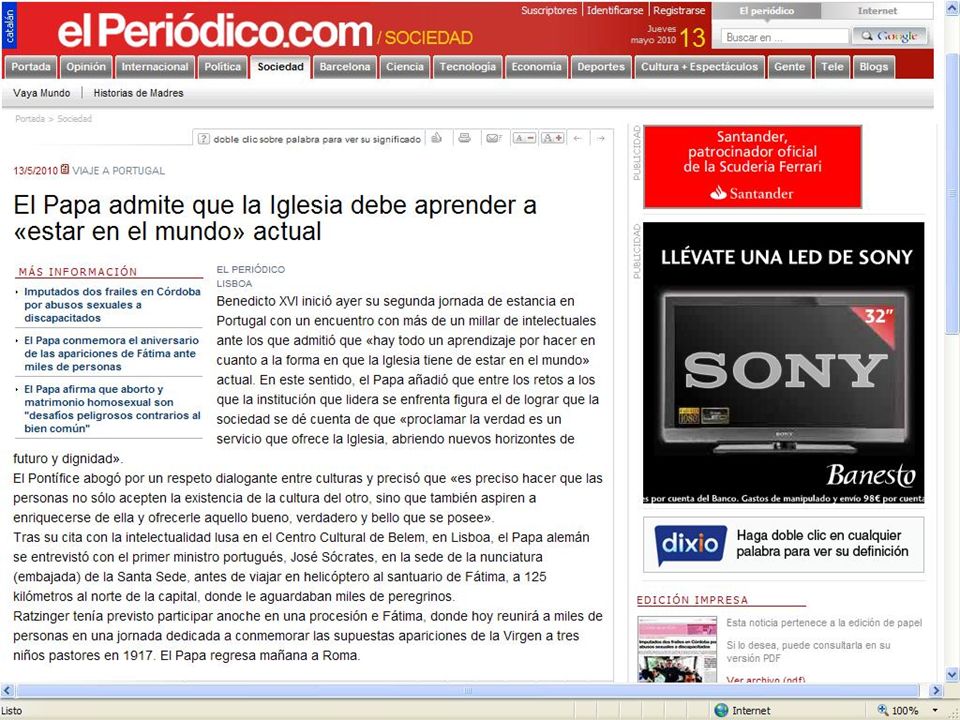The width and height of the screenshot is (960, 720).
Task: Print the article using the printer icon
Action: click(x=465, y=138)
